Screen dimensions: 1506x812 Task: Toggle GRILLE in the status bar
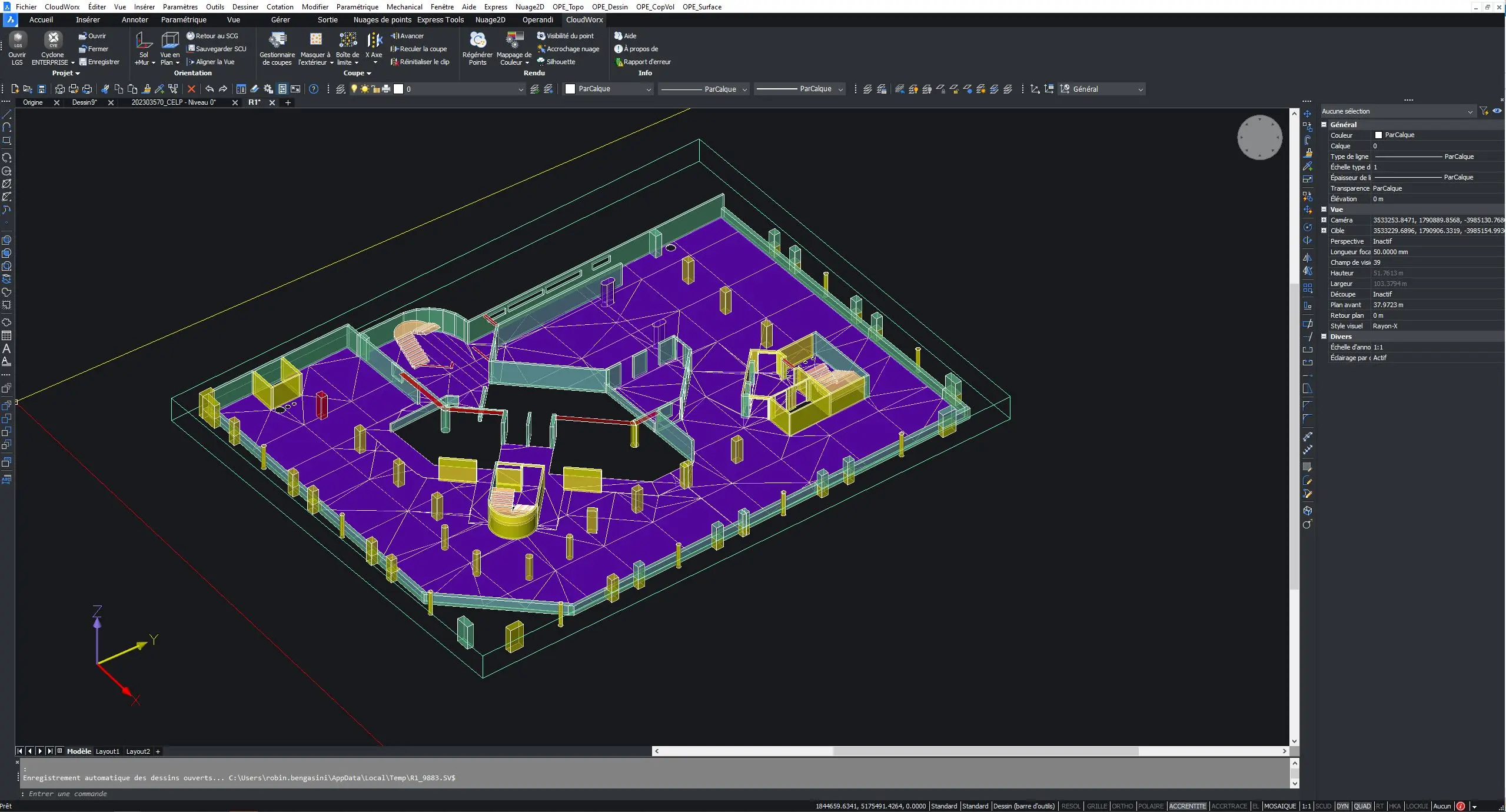coord(1096,806)
